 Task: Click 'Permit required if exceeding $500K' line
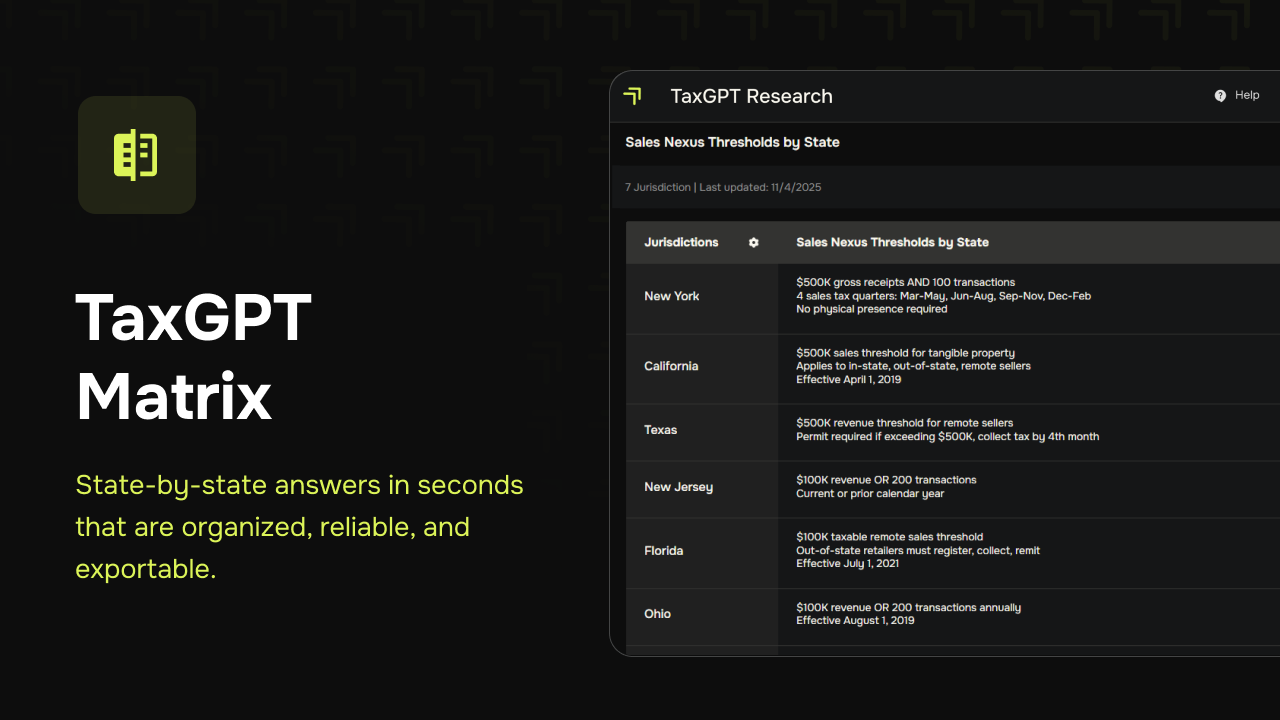click(x=947, y=436)
